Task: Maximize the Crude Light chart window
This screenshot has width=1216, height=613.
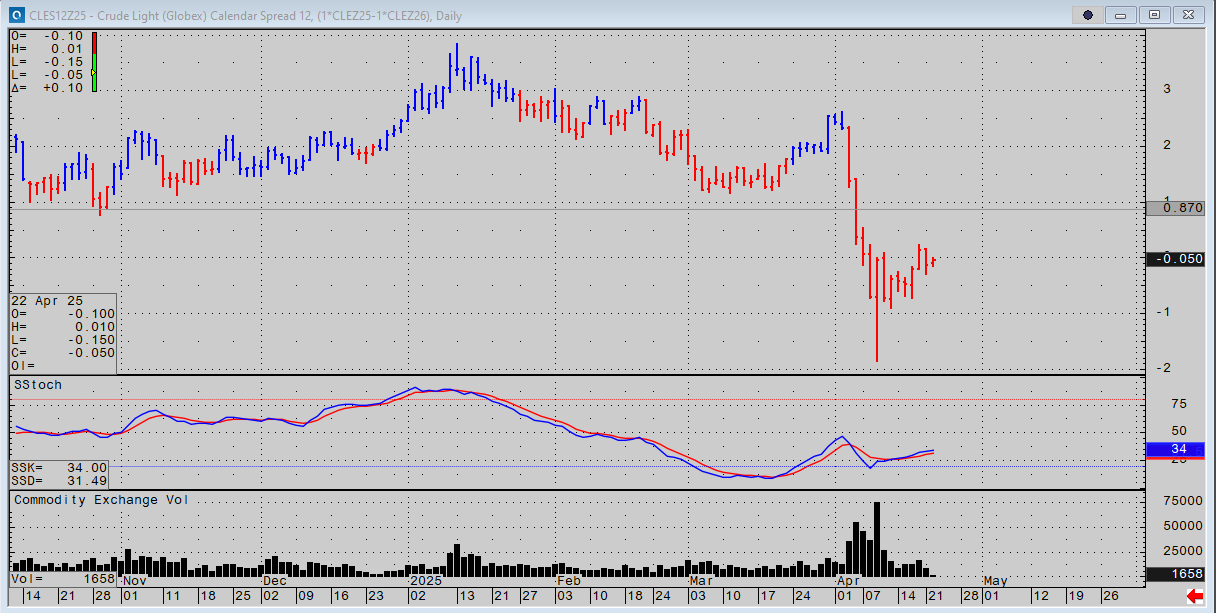Action: point(1155,15)
